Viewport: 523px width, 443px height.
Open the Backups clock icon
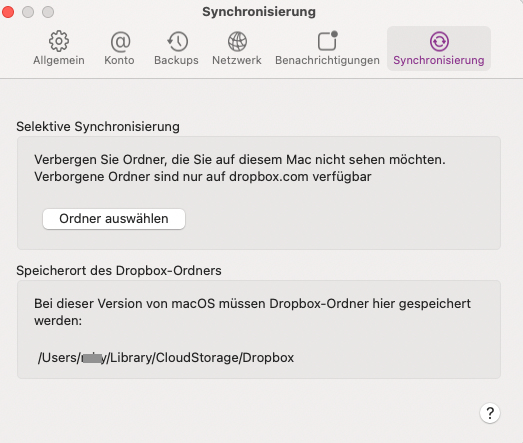(x=177, y=41)
